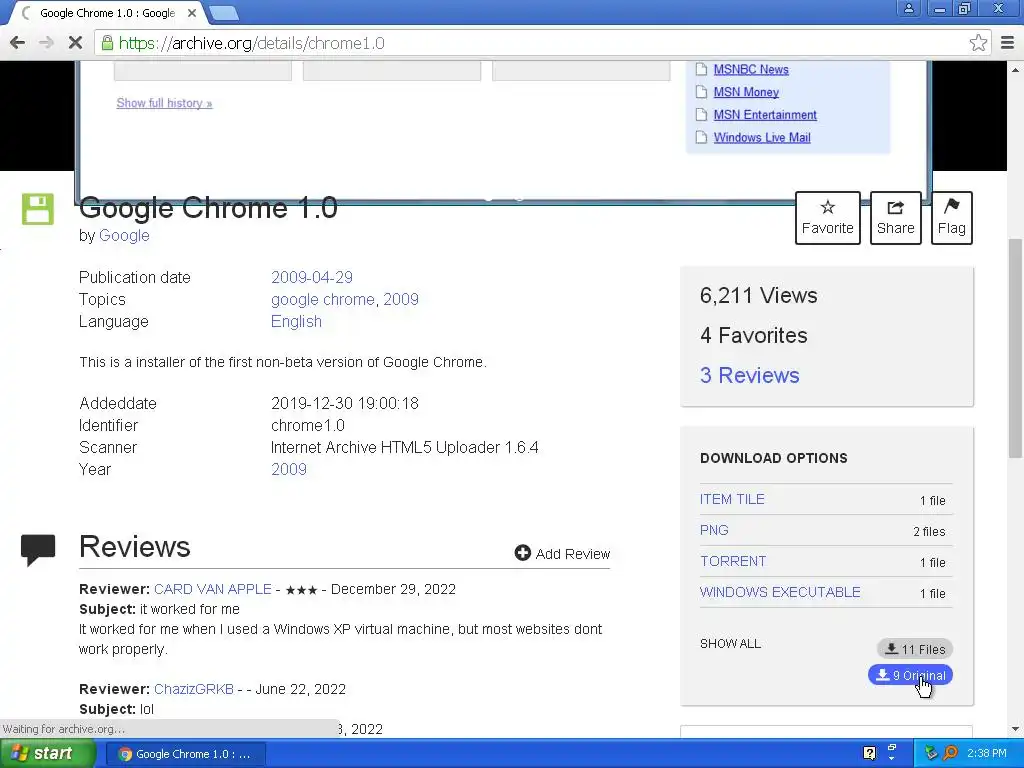Click '4 Favorites' text
Viewport: 1024px width, 768px height.
click(x=754, y=336)
